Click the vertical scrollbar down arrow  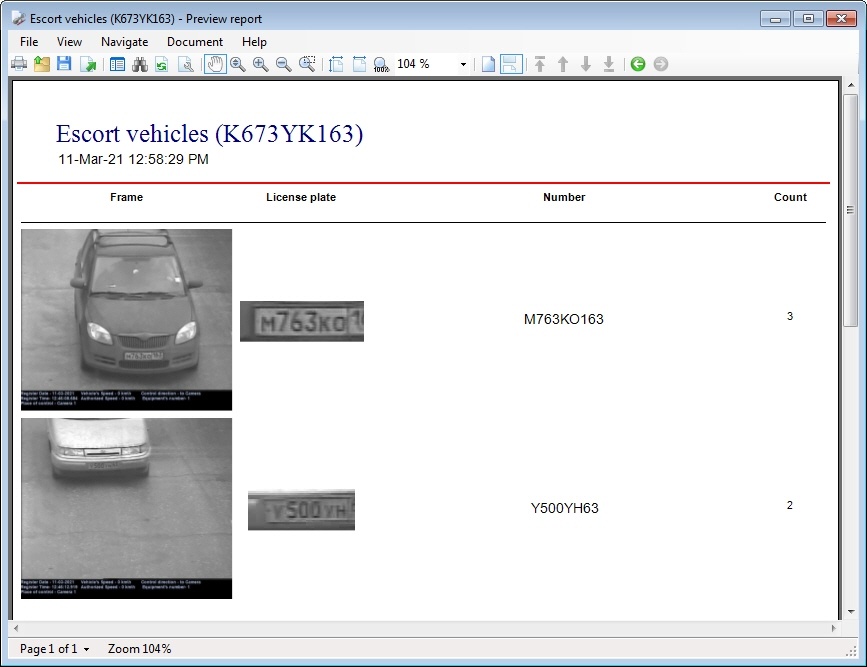tap(850, 611)
